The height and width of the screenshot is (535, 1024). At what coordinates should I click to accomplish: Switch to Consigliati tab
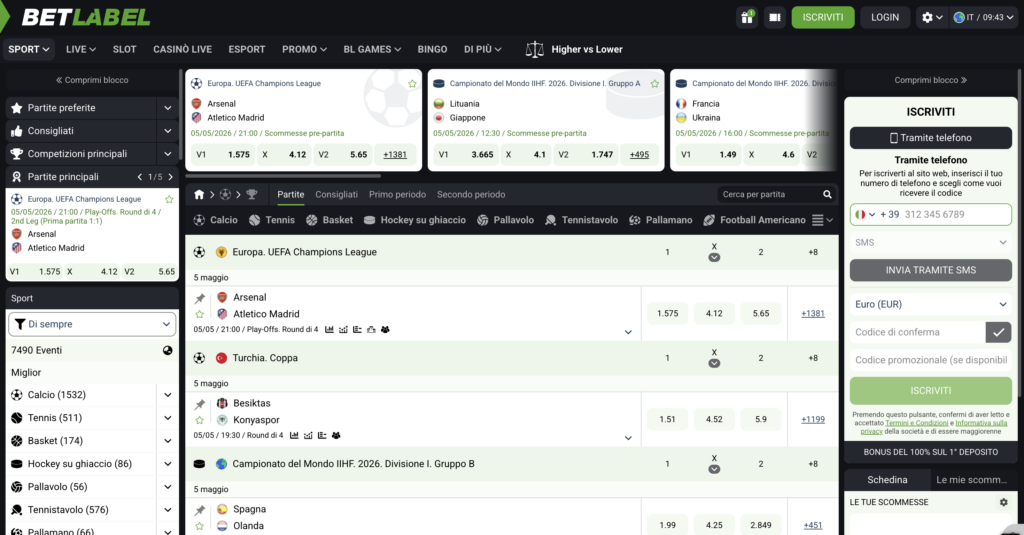tap(336, 195)
